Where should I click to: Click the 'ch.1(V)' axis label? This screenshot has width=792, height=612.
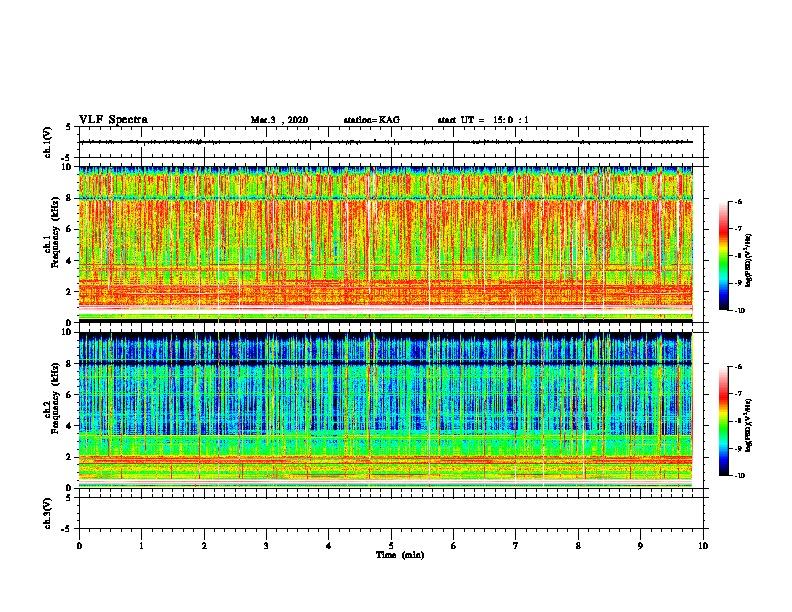tap(48, 142)
